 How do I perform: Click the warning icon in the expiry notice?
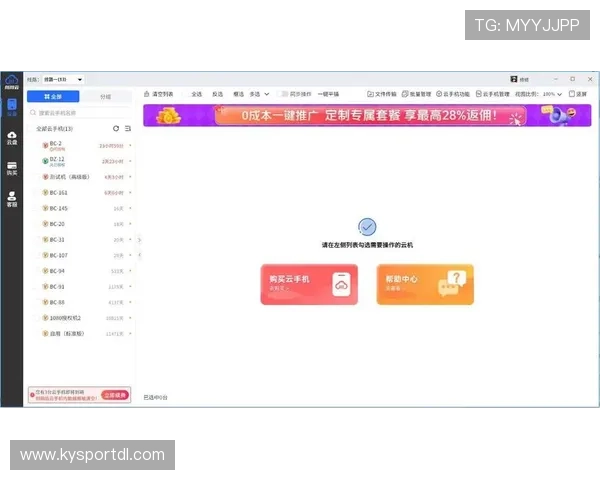click(33, 395)
